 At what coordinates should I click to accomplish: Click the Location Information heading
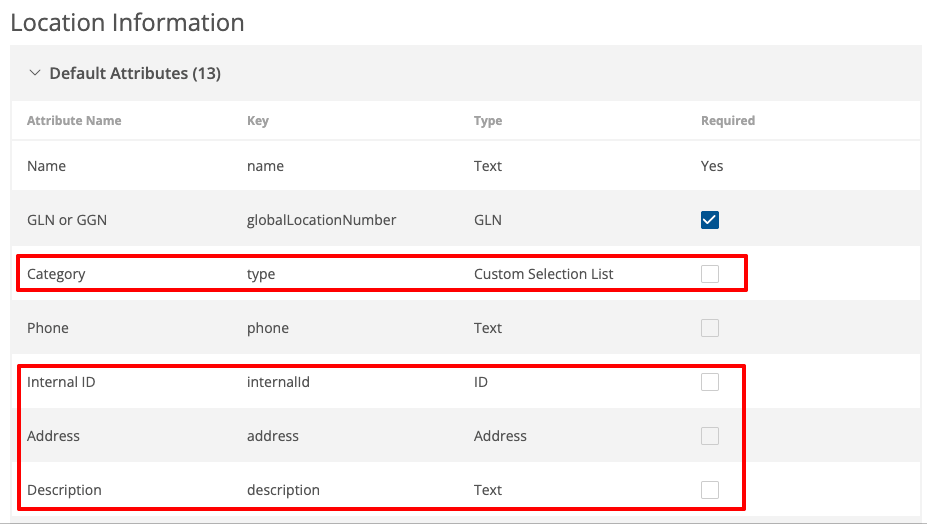(127, 22)
